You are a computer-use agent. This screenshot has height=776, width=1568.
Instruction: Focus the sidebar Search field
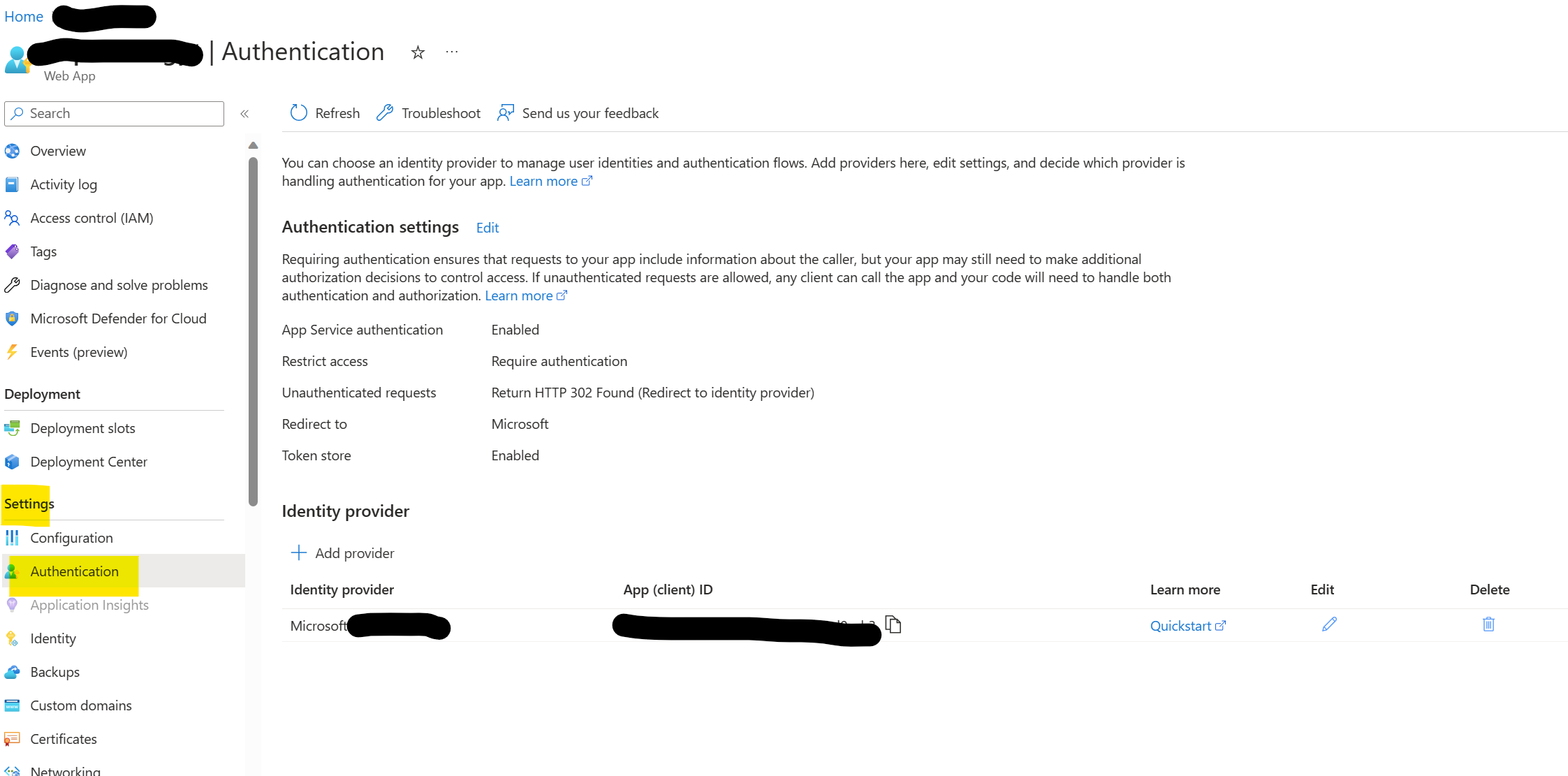[x=115, y=114]
